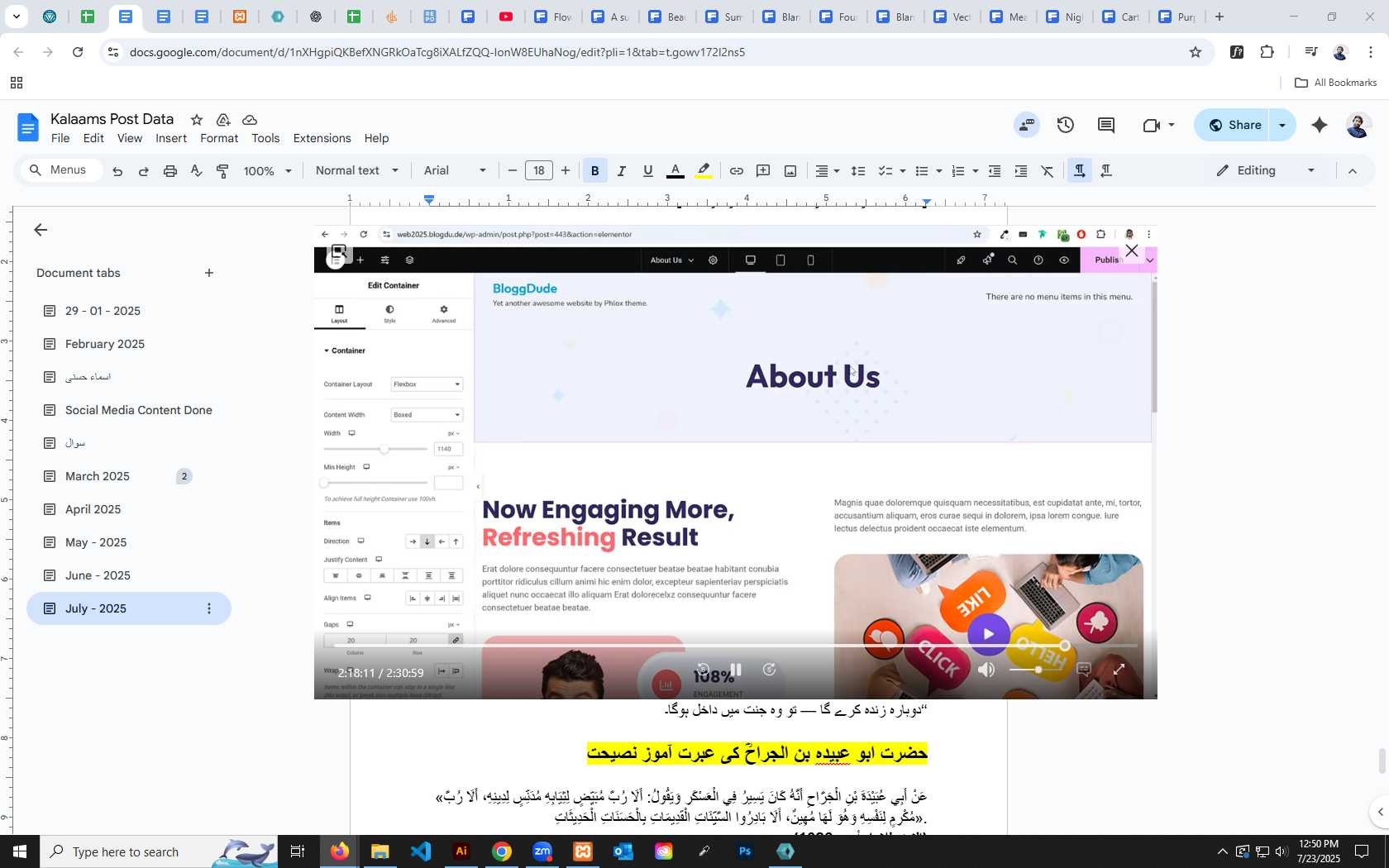Screen dimensions: 1389x868
Task: Add a new document tab
Action: pos(209,273)
